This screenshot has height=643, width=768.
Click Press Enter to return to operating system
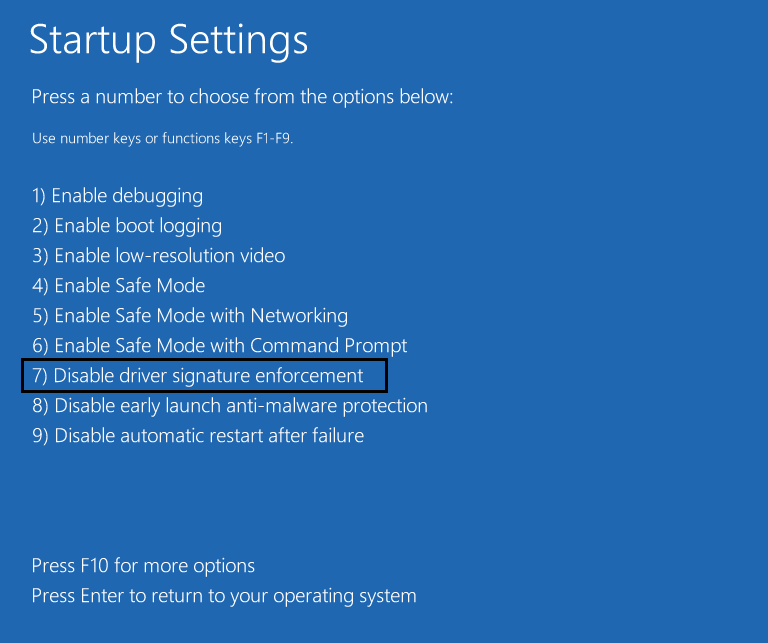pyautogui.click(x=223, y=596)
